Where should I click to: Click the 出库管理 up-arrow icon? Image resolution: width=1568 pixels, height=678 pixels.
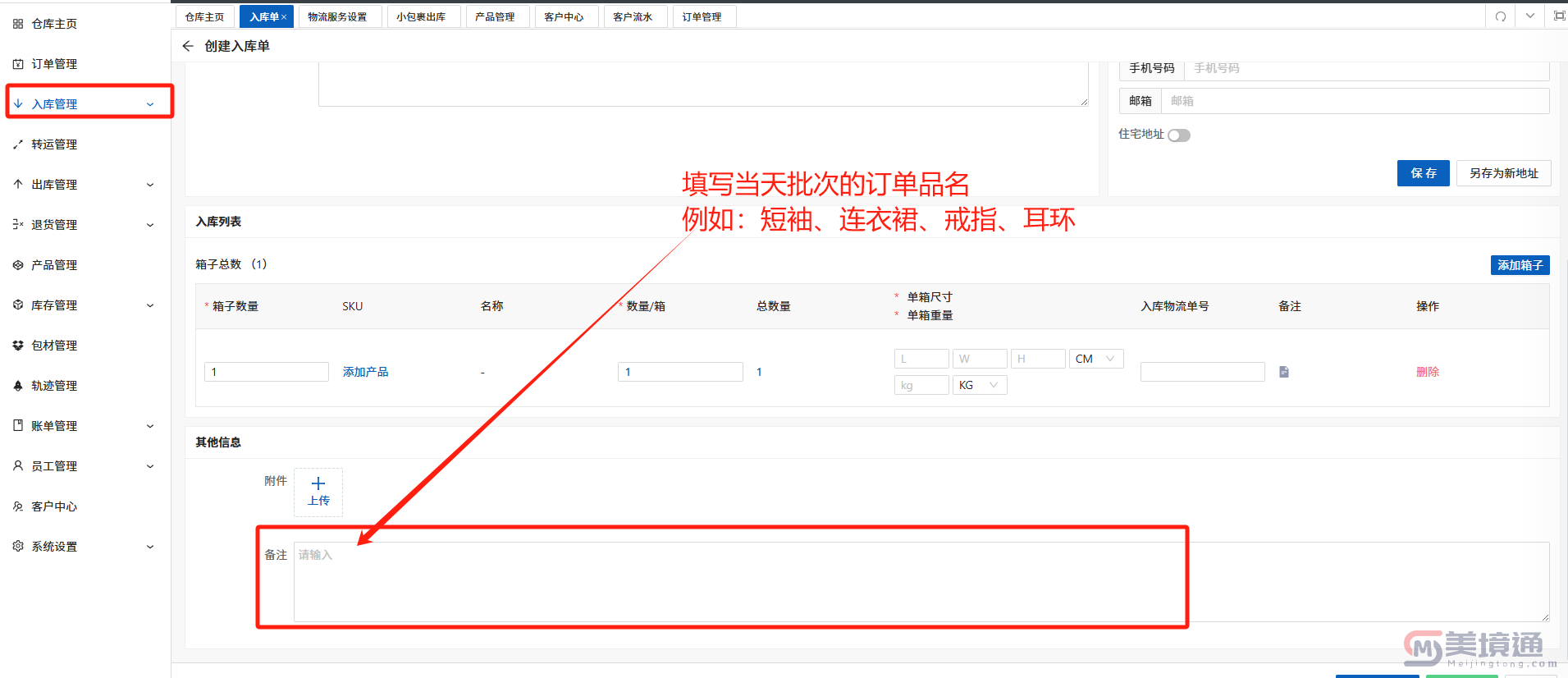(x=18, y=185)
